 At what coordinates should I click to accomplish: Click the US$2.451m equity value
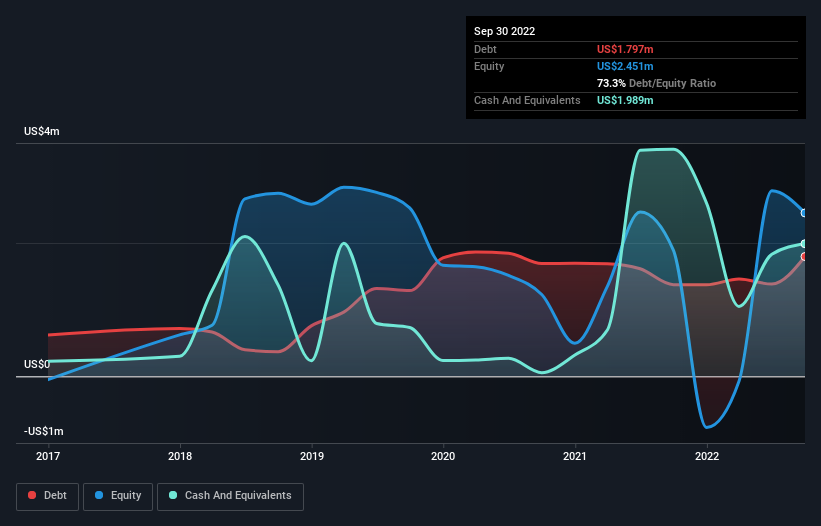tap(625, 66)
